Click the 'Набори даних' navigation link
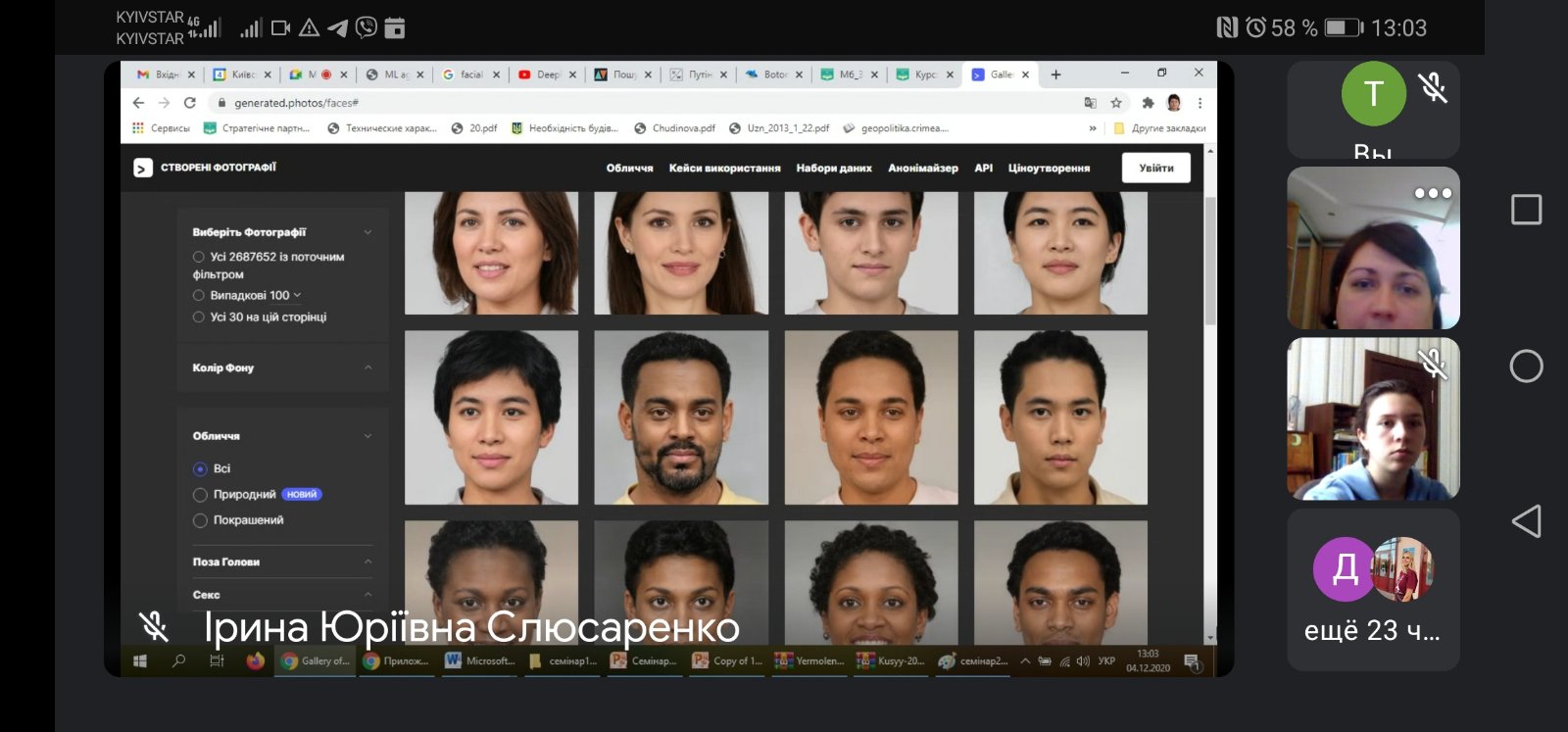1568x732 pixels. click(834, 169)
